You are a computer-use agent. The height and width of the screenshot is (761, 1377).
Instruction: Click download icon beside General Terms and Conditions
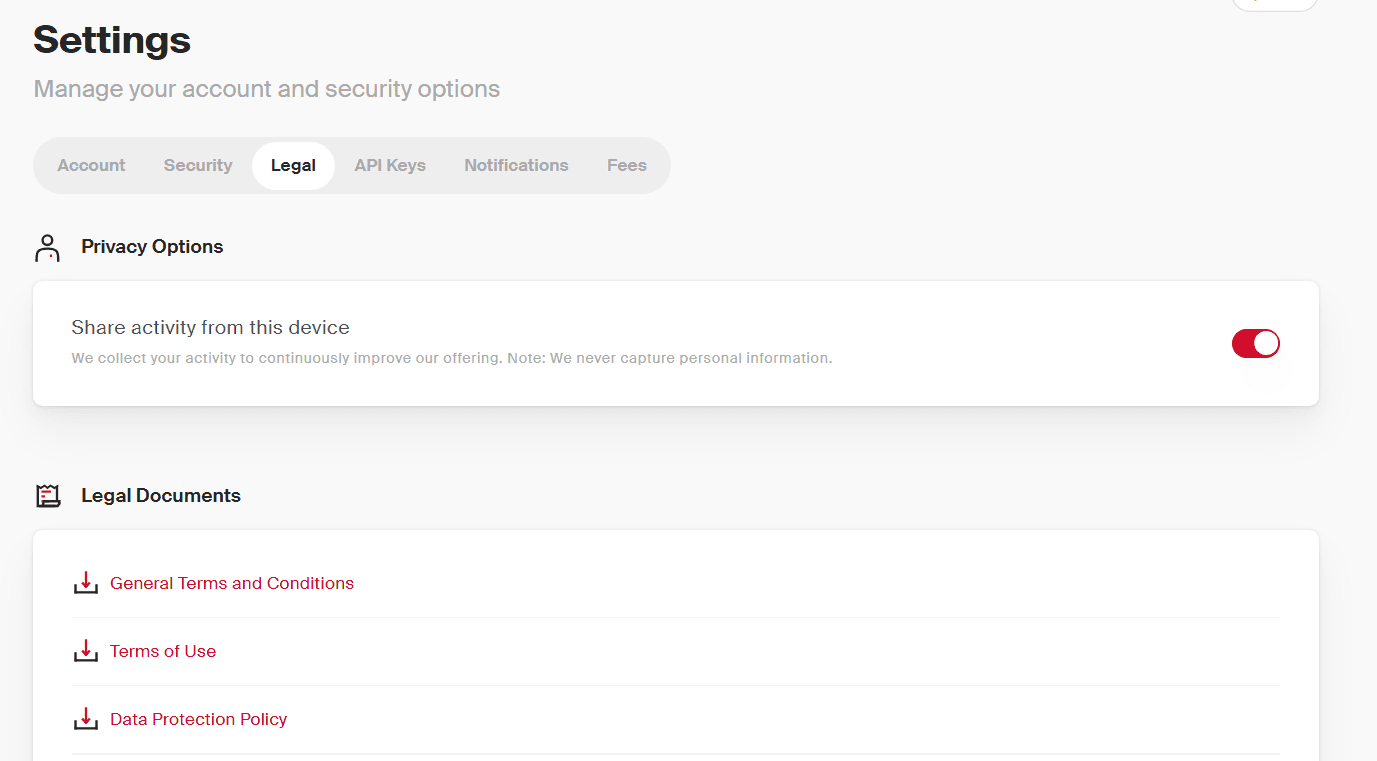[x=86, y=583]
